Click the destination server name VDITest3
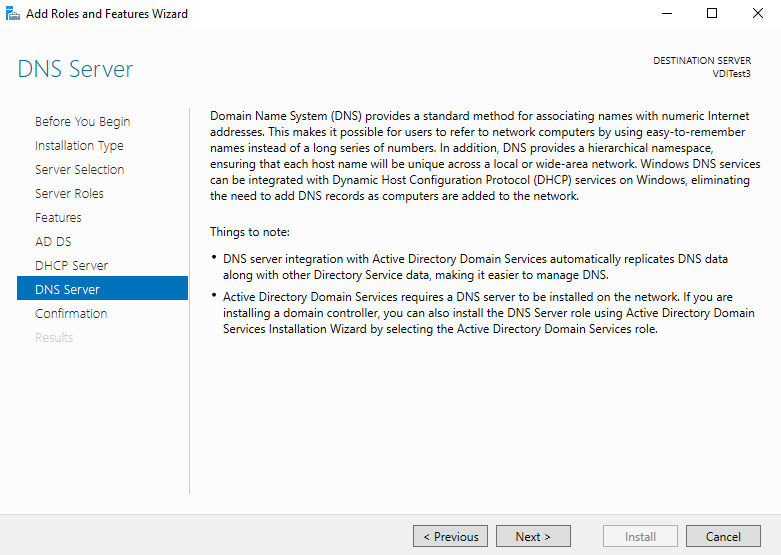 coord(730,74)
